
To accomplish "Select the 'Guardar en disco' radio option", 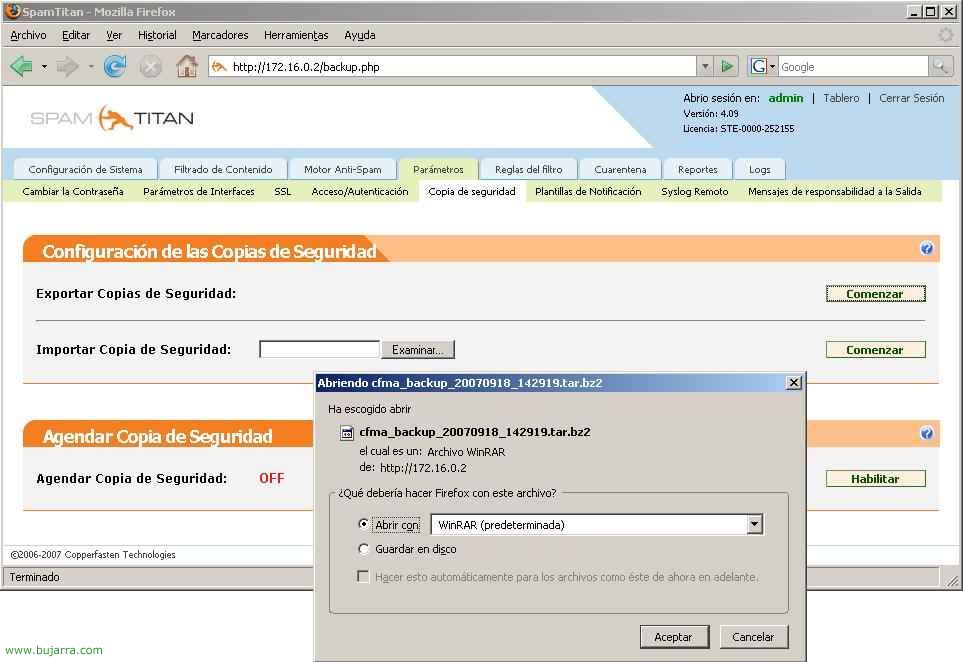I will [364, 549].
